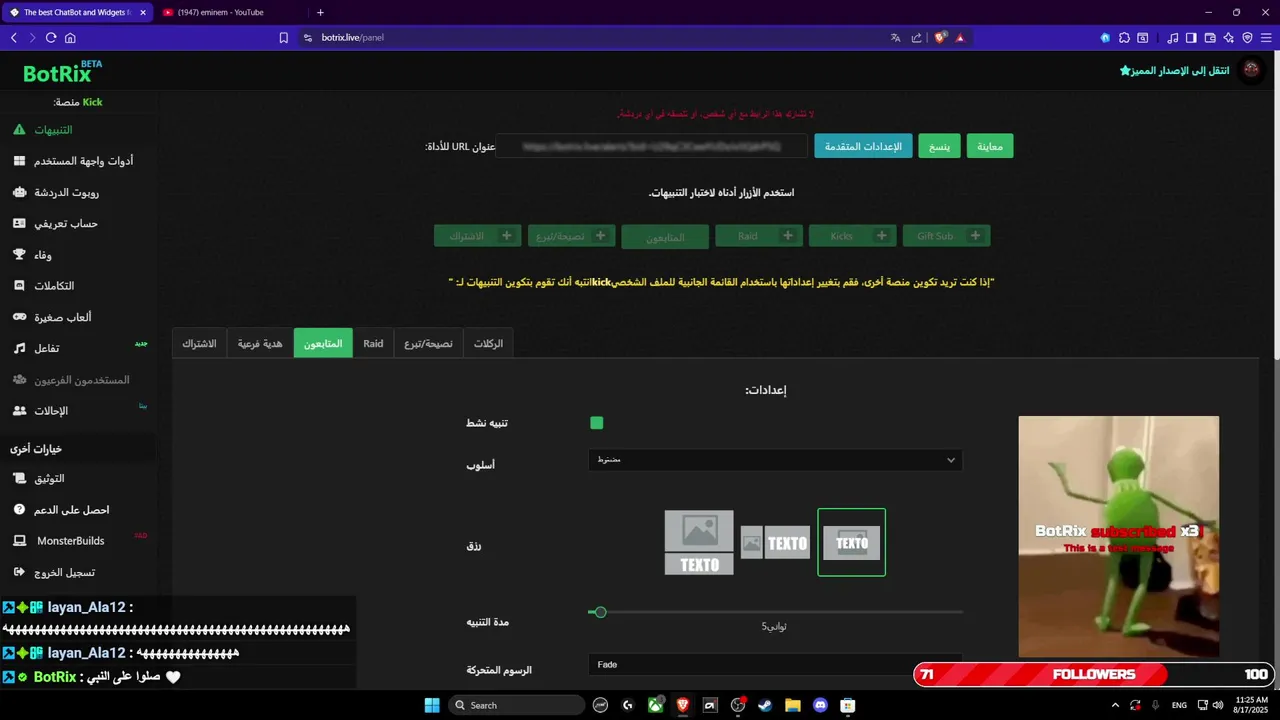
Task: Click the translate page icon in address bar
Action: [x=896, y=38]
